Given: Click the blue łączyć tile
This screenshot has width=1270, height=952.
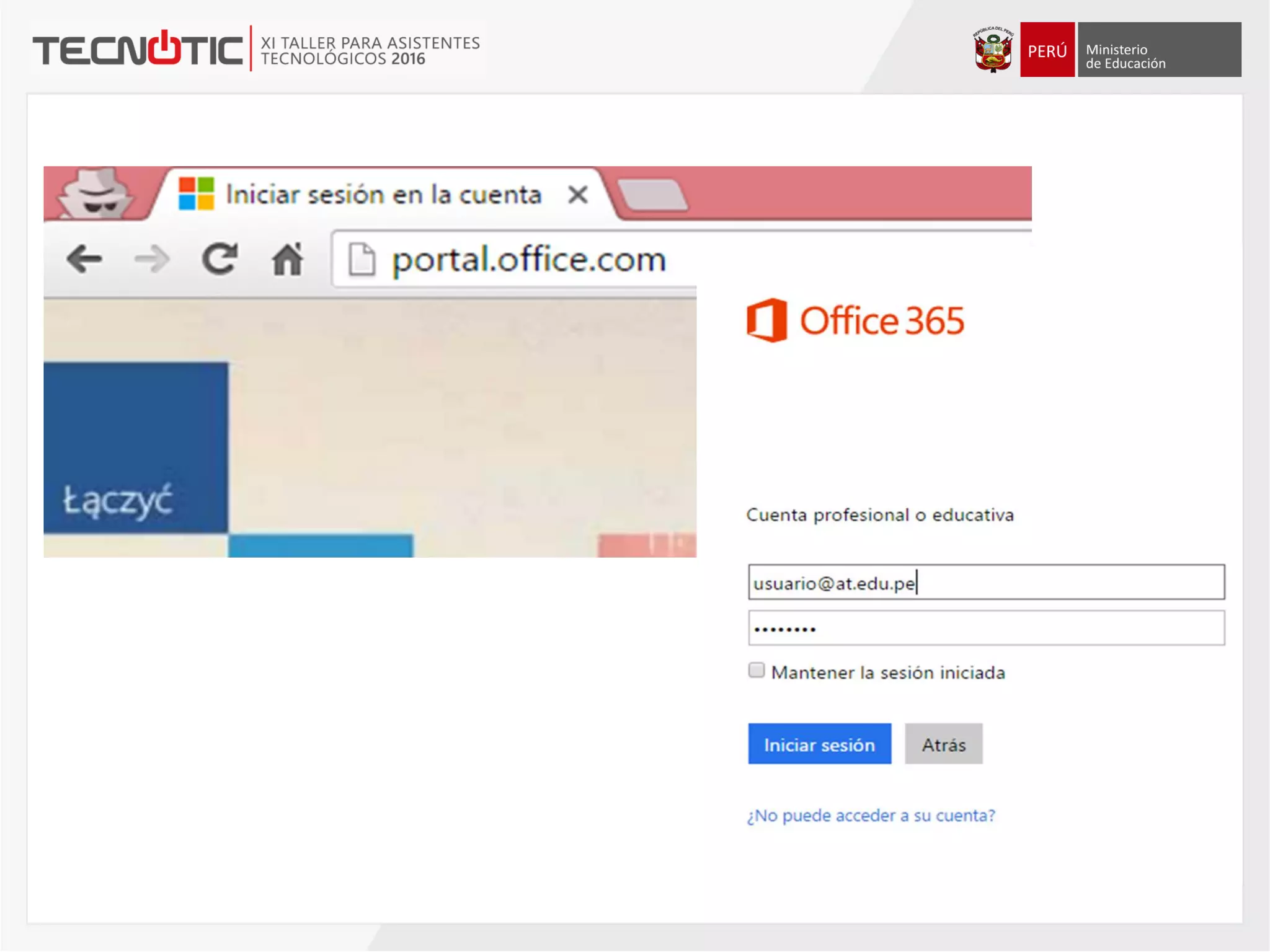Looking at the screenshot, I should (x=135, y=447).
